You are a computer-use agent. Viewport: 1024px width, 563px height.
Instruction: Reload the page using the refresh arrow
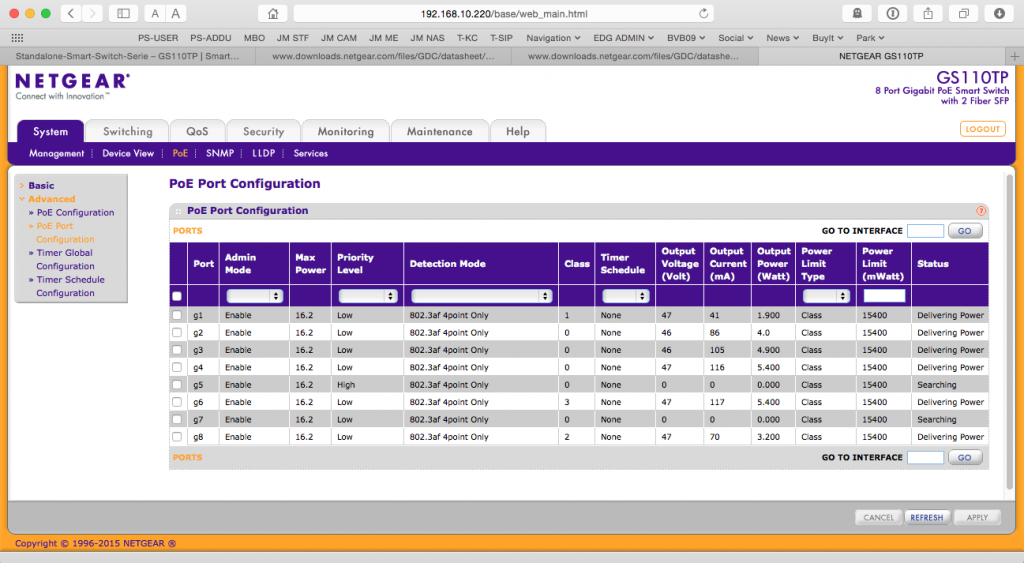[x=703, y=14]
